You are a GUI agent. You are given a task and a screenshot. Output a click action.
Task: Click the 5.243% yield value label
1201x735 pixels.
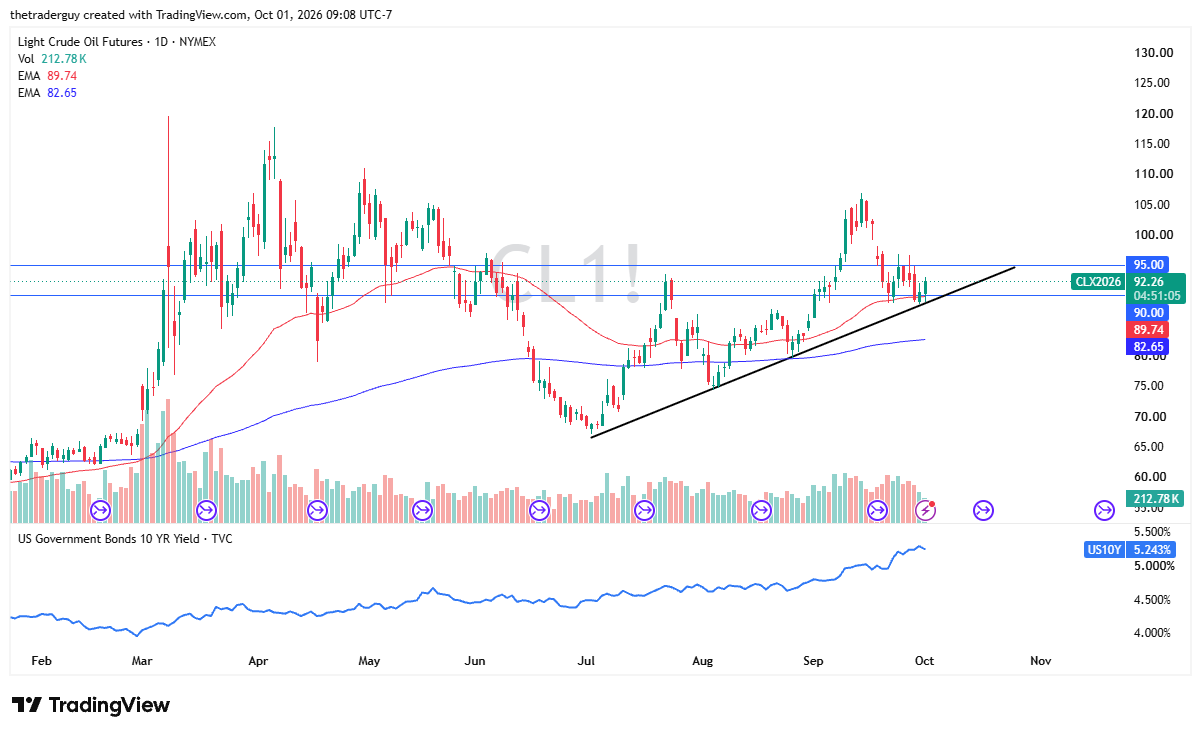1153,549
